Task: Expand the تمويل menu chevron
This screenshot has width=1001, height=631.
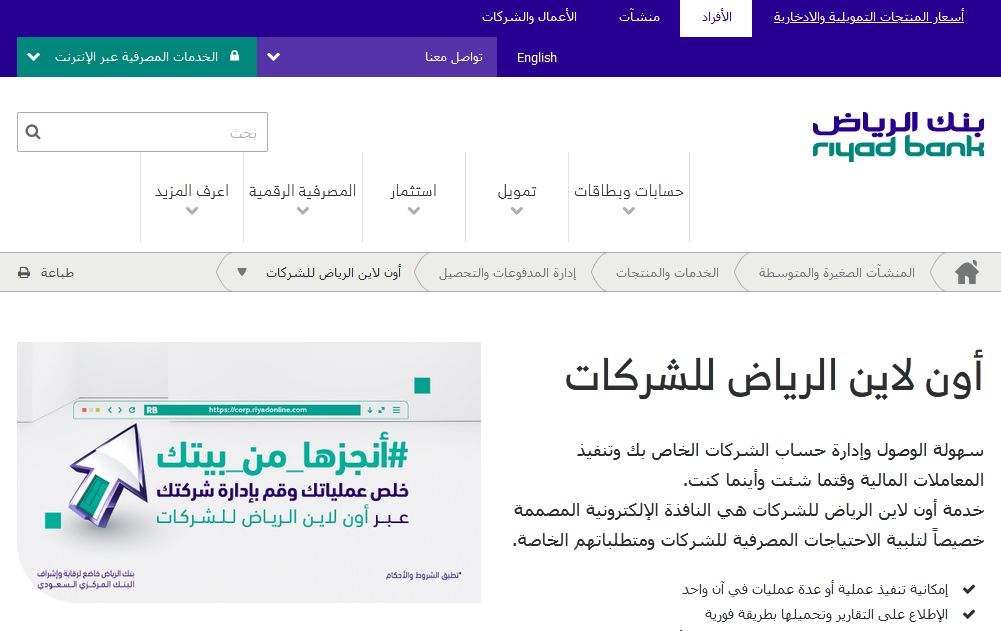Action: 517,211
